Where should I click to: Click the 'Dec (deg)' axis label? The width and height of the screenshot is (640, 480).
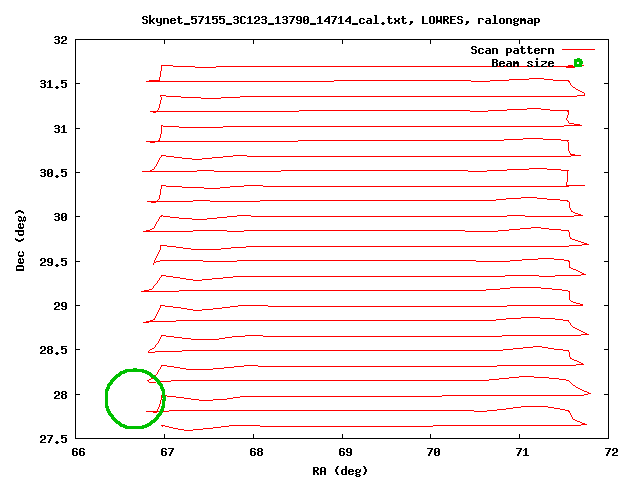(20, 240)
